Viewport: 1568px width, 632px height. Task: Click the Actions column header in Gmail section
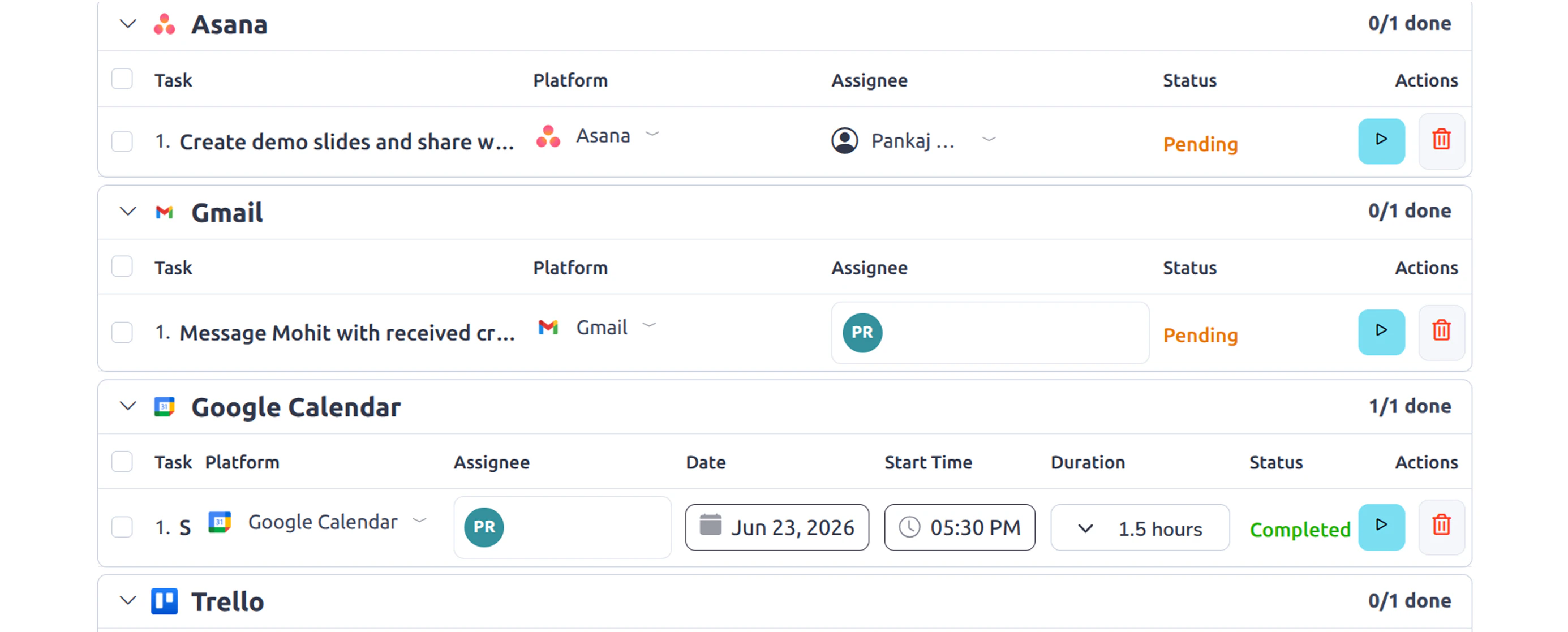pos(1425,266)
